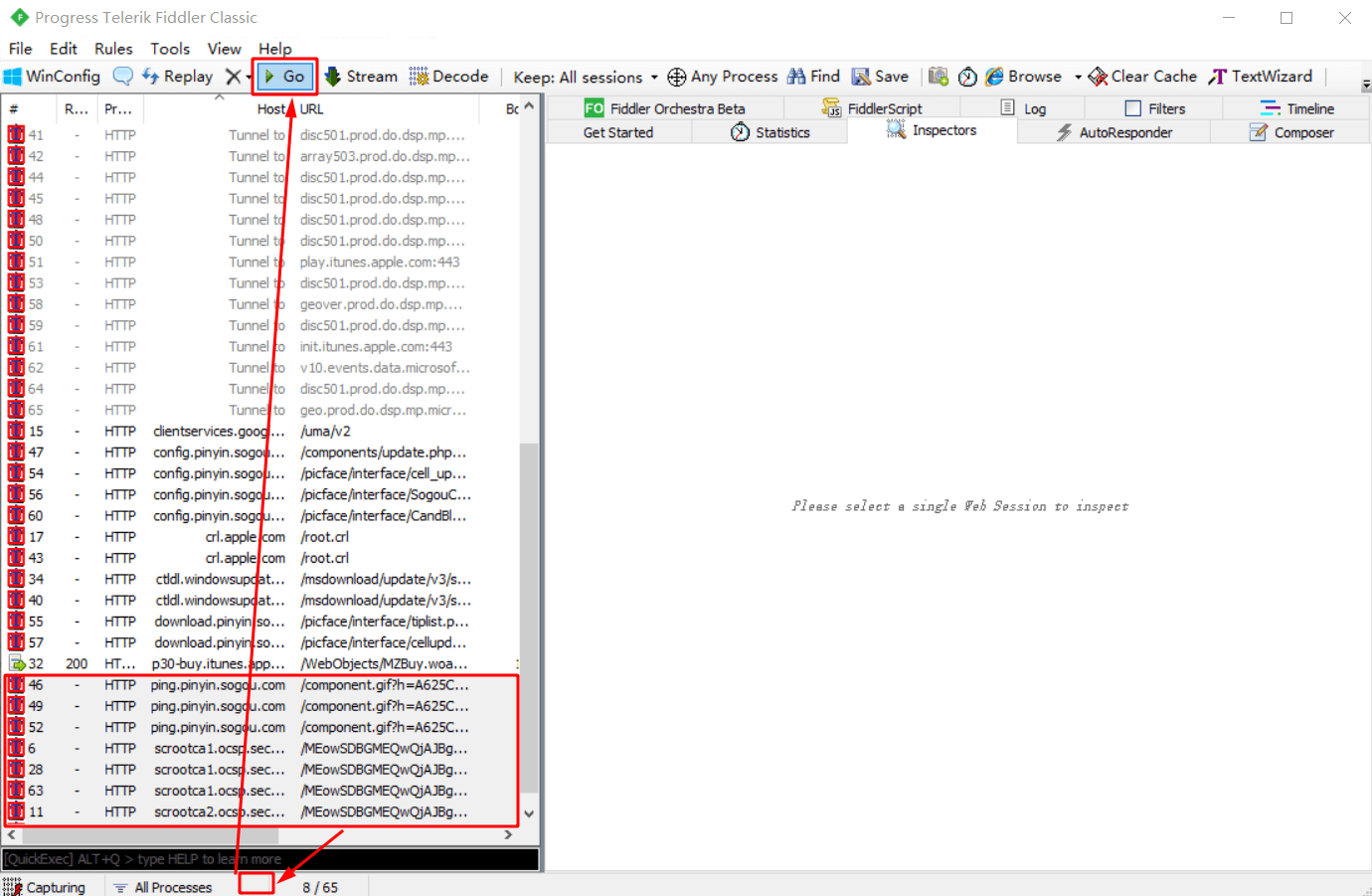This screenshot has height=896, width=1372.
Task: Click the comment speech bubble icon
Action: [x=123, y=77]
